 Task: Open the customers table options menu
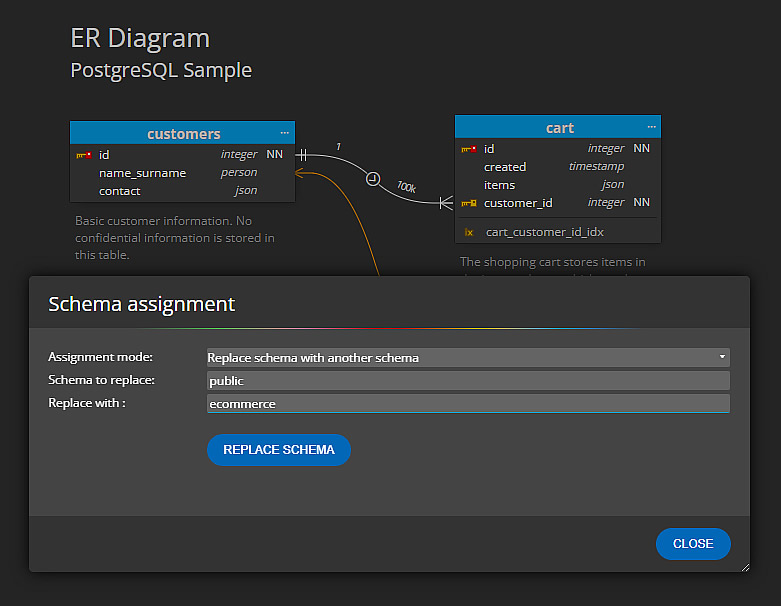pos(284,133)
